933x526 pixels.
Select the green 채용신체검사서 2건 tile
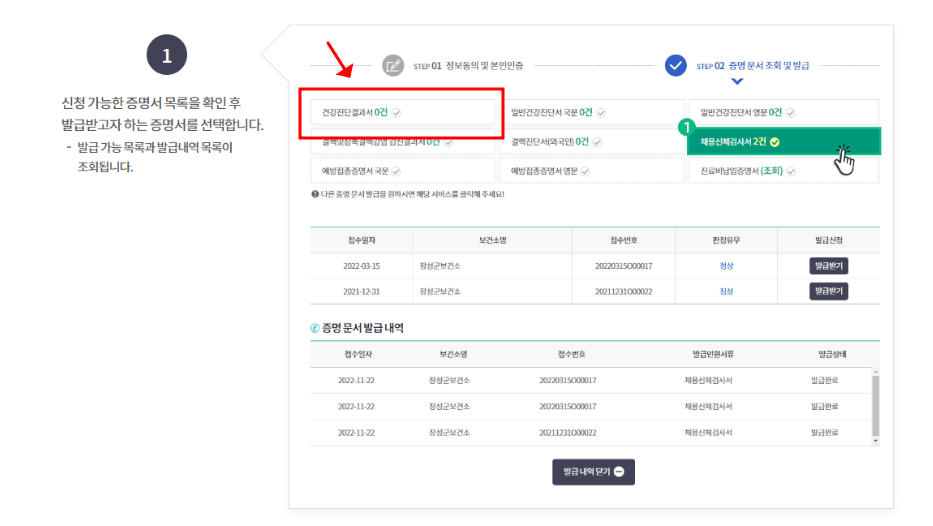pyautogui.click(x=784, y=142)
